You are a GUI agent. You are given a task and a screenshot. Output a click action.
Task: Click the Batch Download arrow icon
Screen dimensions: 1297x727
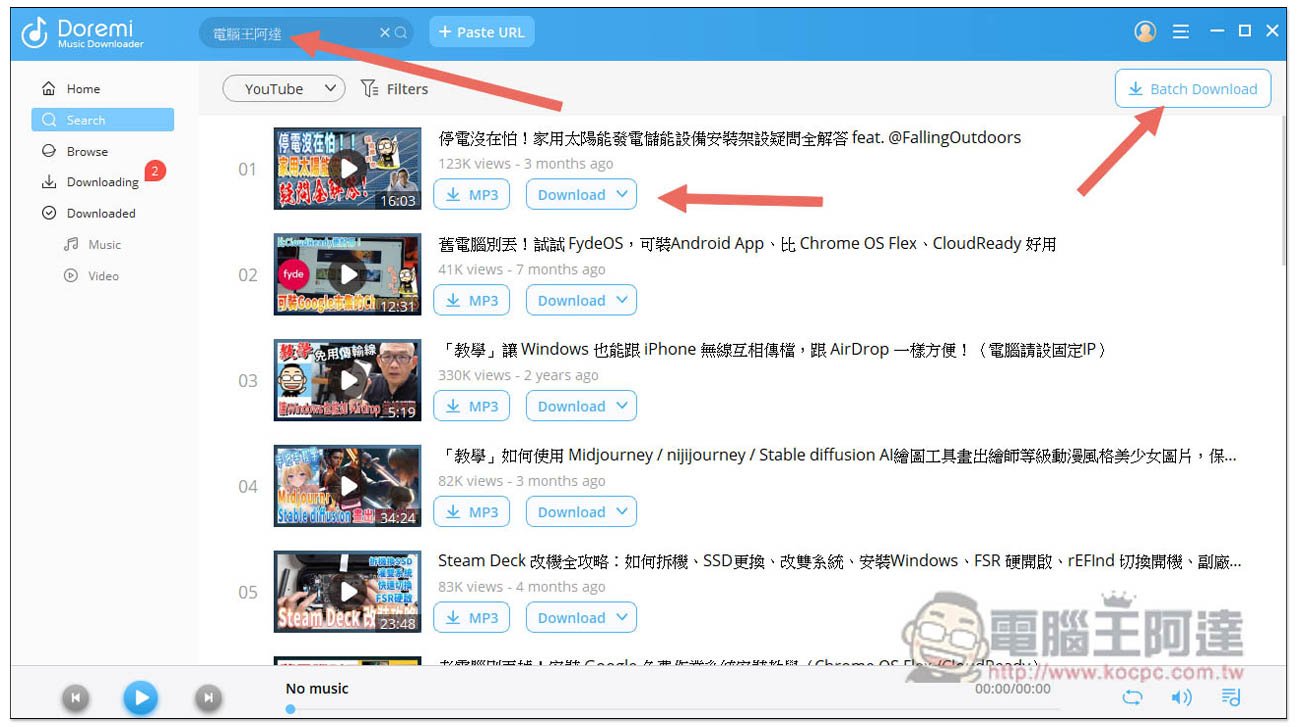(1135, 89)
